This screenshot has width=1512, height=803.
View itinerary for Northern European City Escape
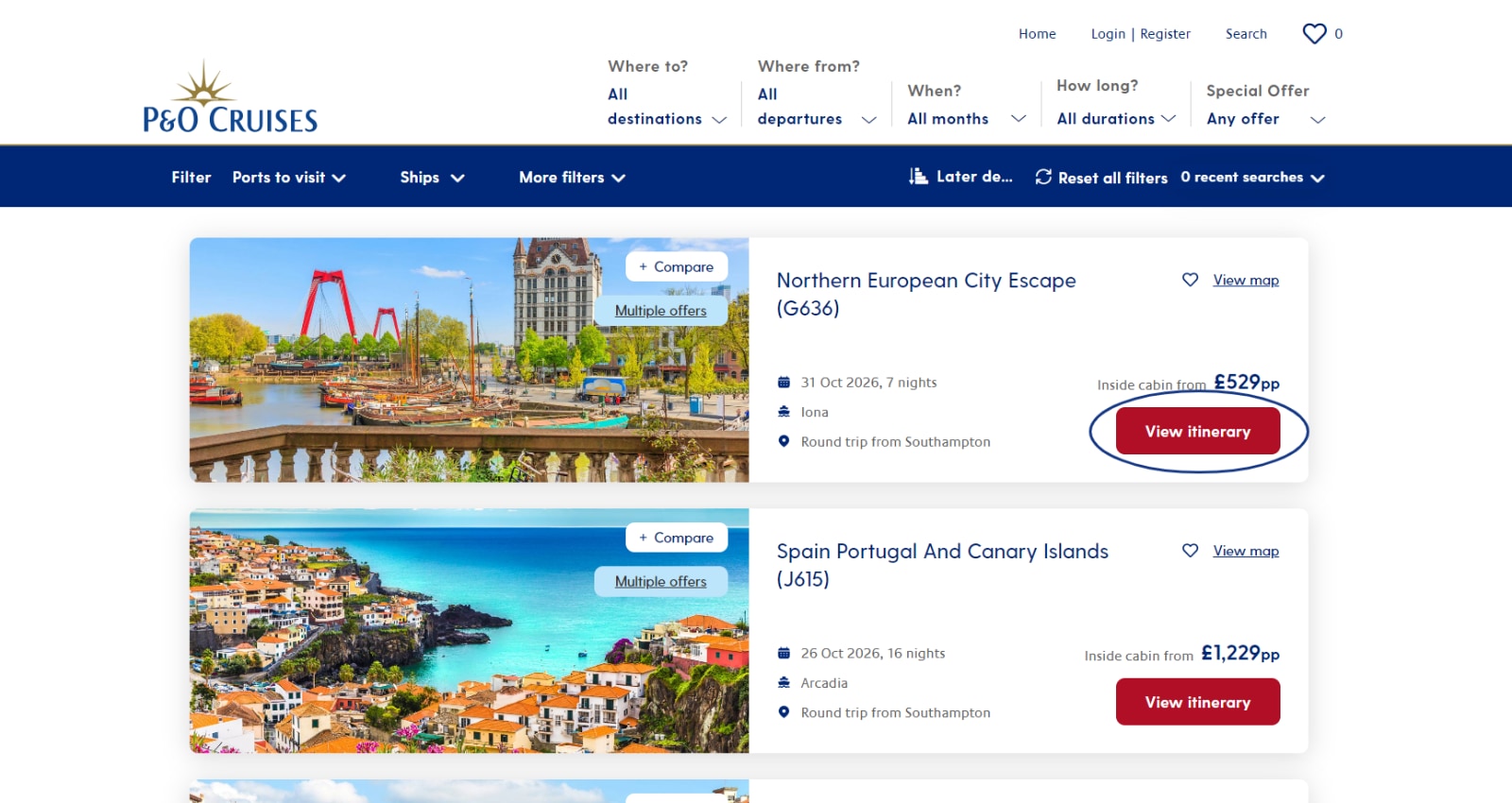(x=1197, y=431)
